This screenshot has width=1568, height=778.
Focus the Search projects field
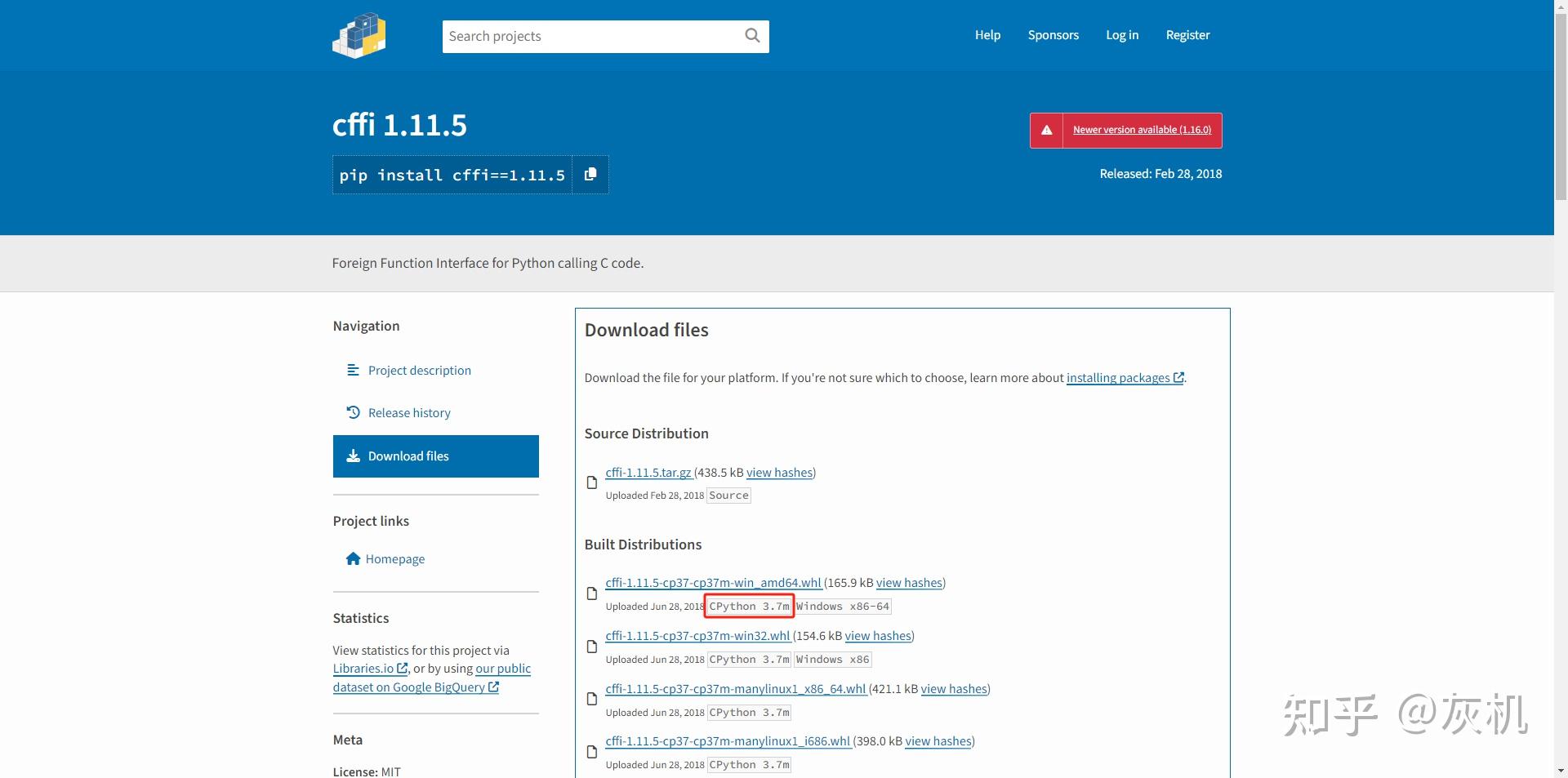coord(593,36)
